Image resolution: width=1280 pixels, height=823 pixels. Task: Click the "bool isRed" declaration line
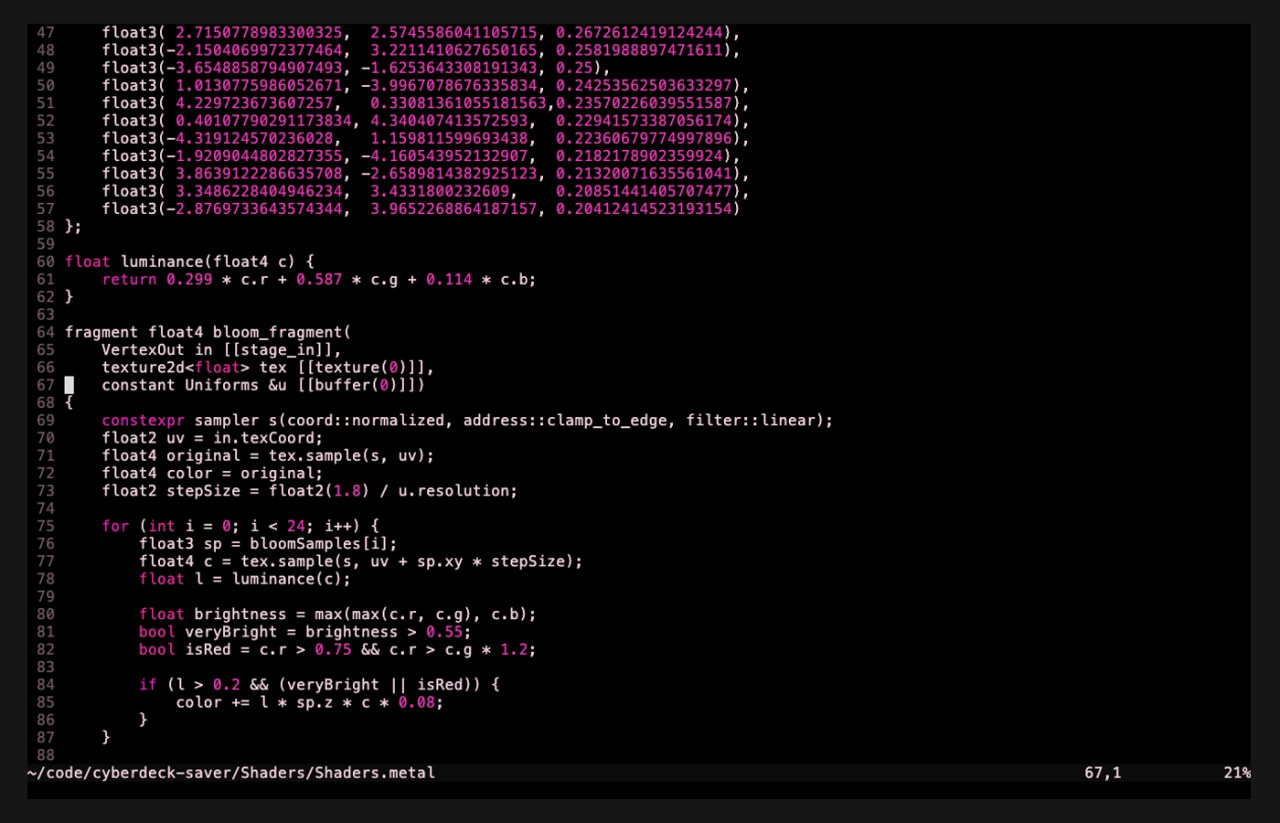pos(338,649)
